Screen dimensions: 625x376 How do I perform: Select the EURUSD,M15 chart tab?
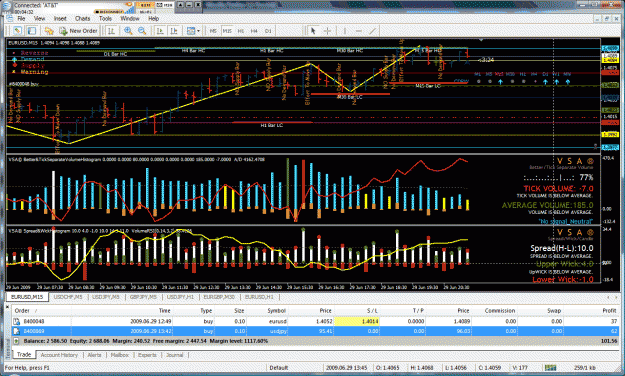coord(27,297)
